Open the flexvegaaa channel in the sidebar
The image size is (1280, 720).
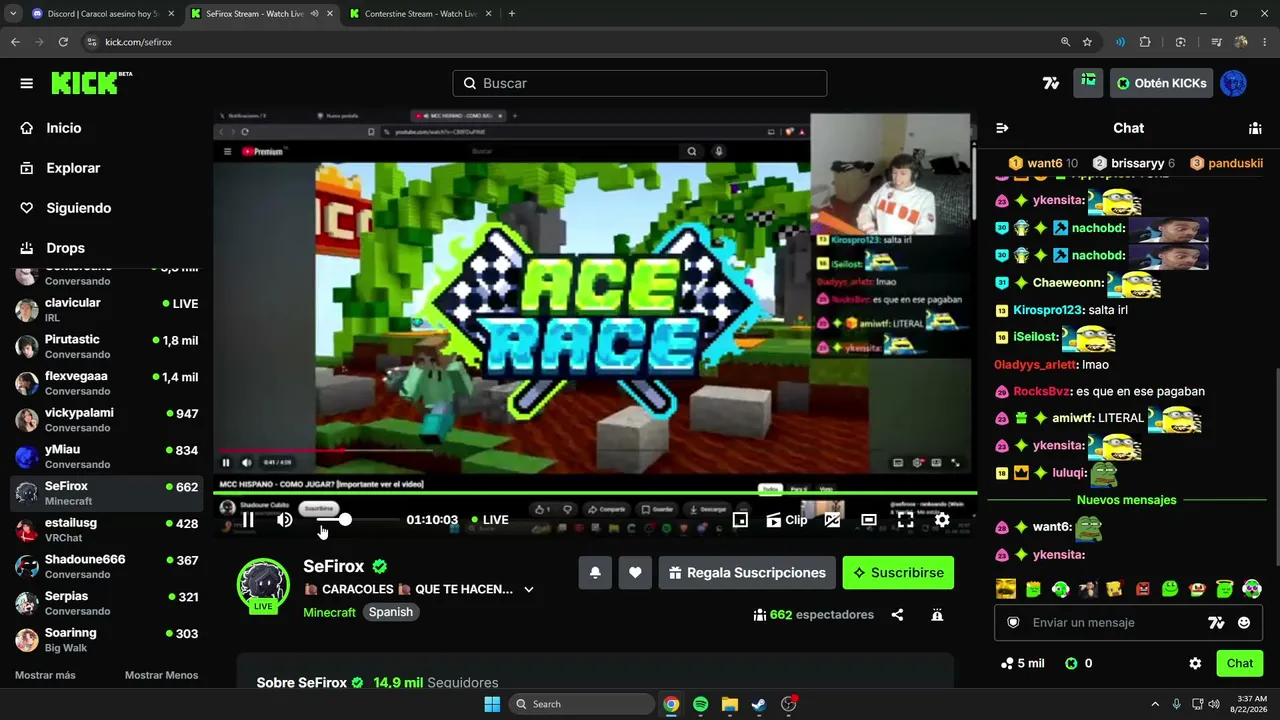(105, 383)
